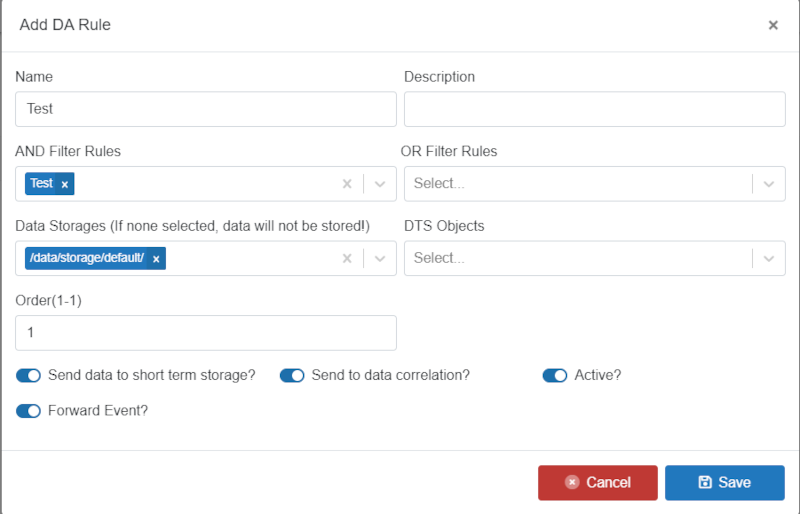The image size is (800, 514).
Task: Click into the Description text field
Action: 595,109
